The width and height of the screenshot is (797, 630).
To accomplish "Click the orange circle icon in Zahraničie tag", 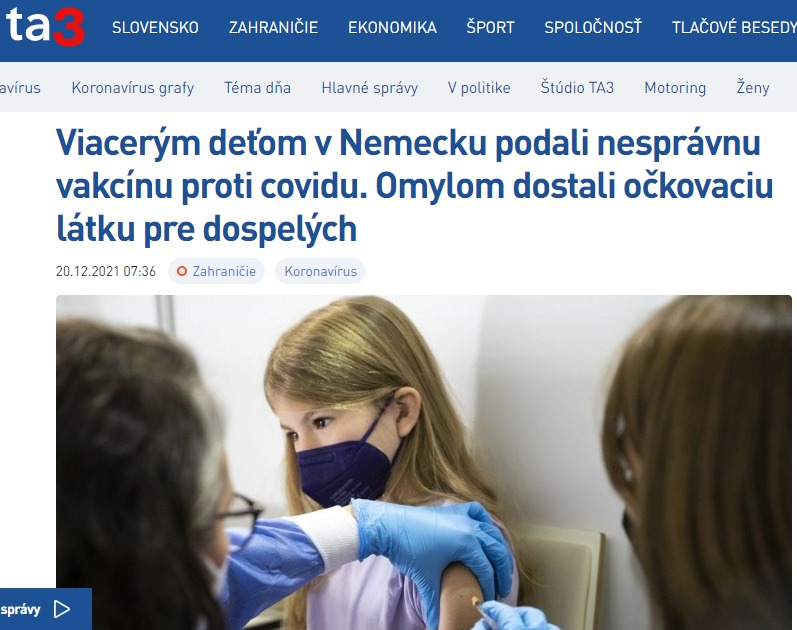I will pos(182,272).
